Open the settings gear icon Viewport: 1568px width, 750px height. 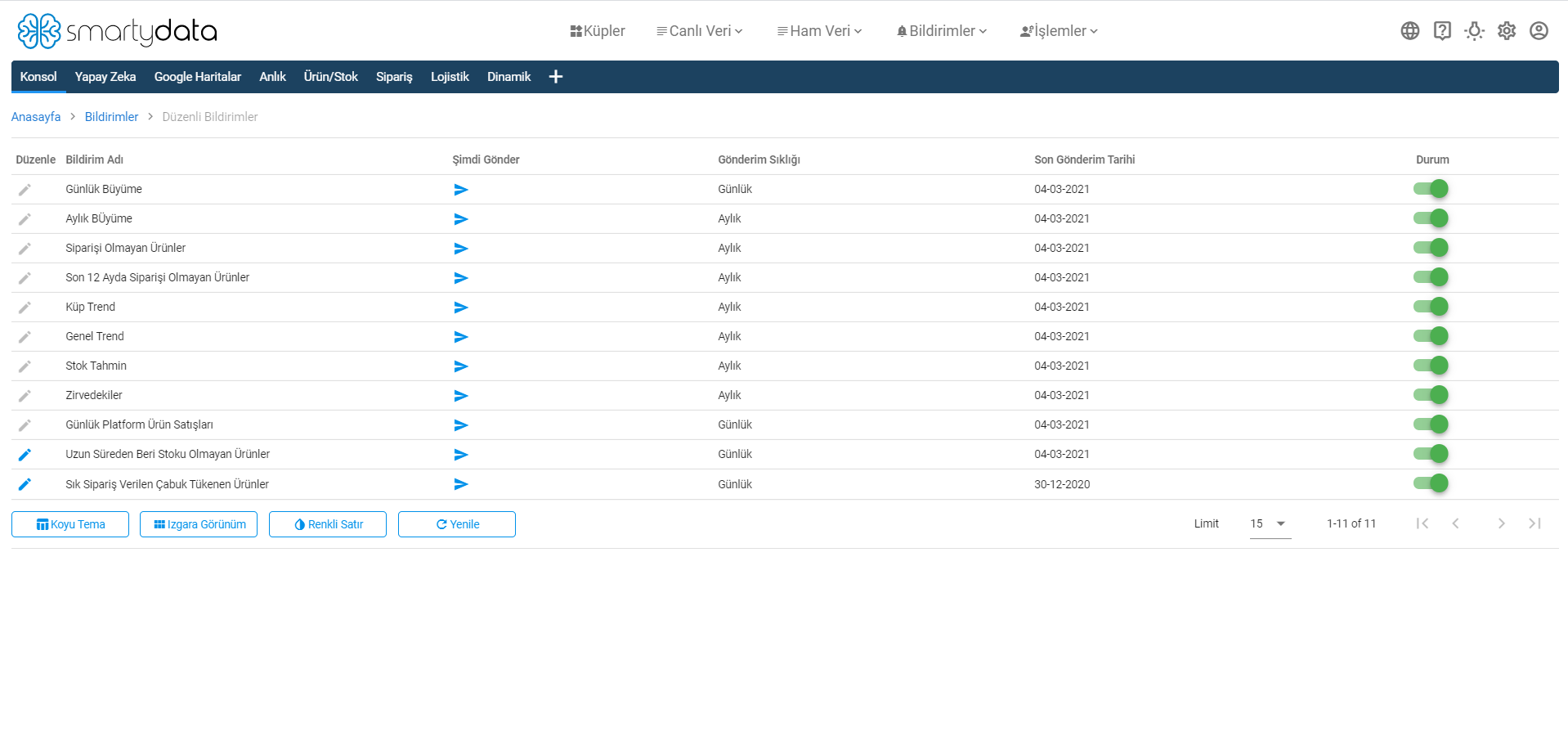(x=1507, y=31)
